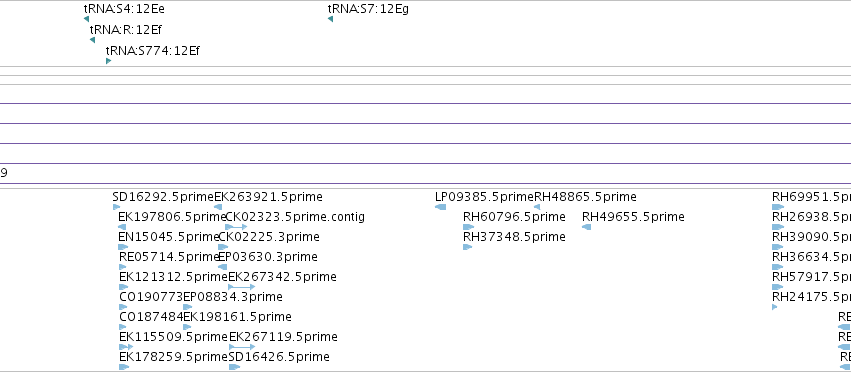Screen dimensions: 851x372
Task: Open the RH49655.5prime text label
Action: pyautogui.click(x=633, y=217)
